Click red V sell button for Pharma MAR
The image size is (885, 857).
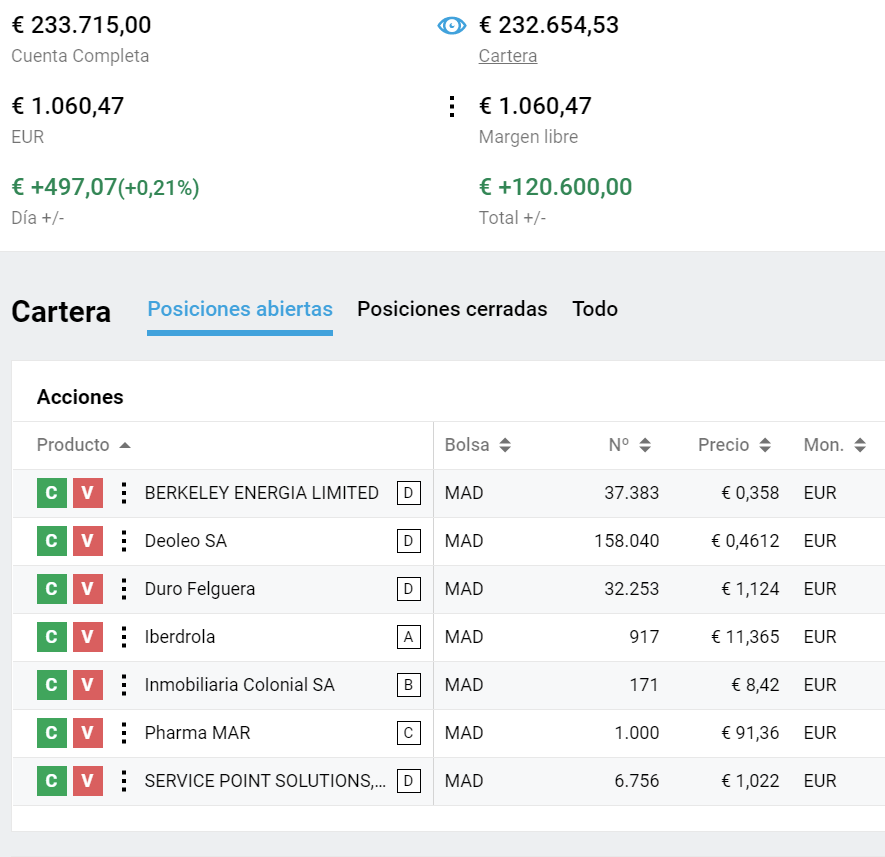(87, 733)
